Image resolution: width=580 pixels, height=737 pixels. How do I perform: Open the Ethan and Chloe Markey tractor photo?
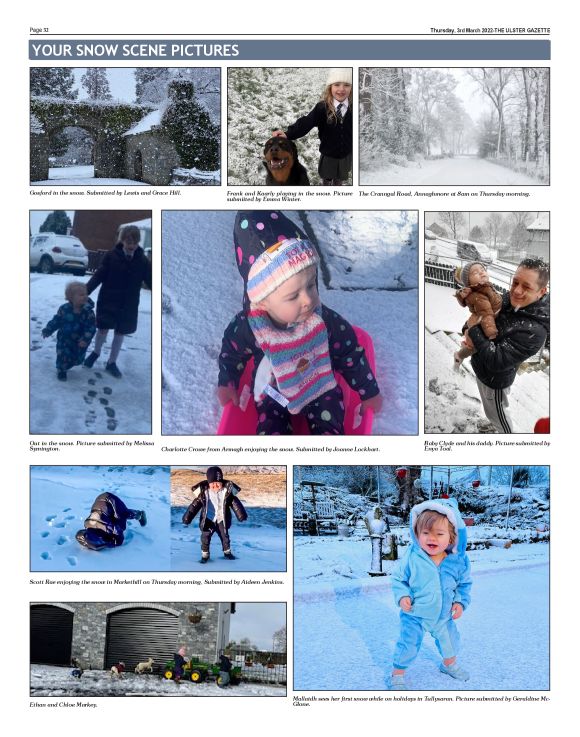[158, 649]
